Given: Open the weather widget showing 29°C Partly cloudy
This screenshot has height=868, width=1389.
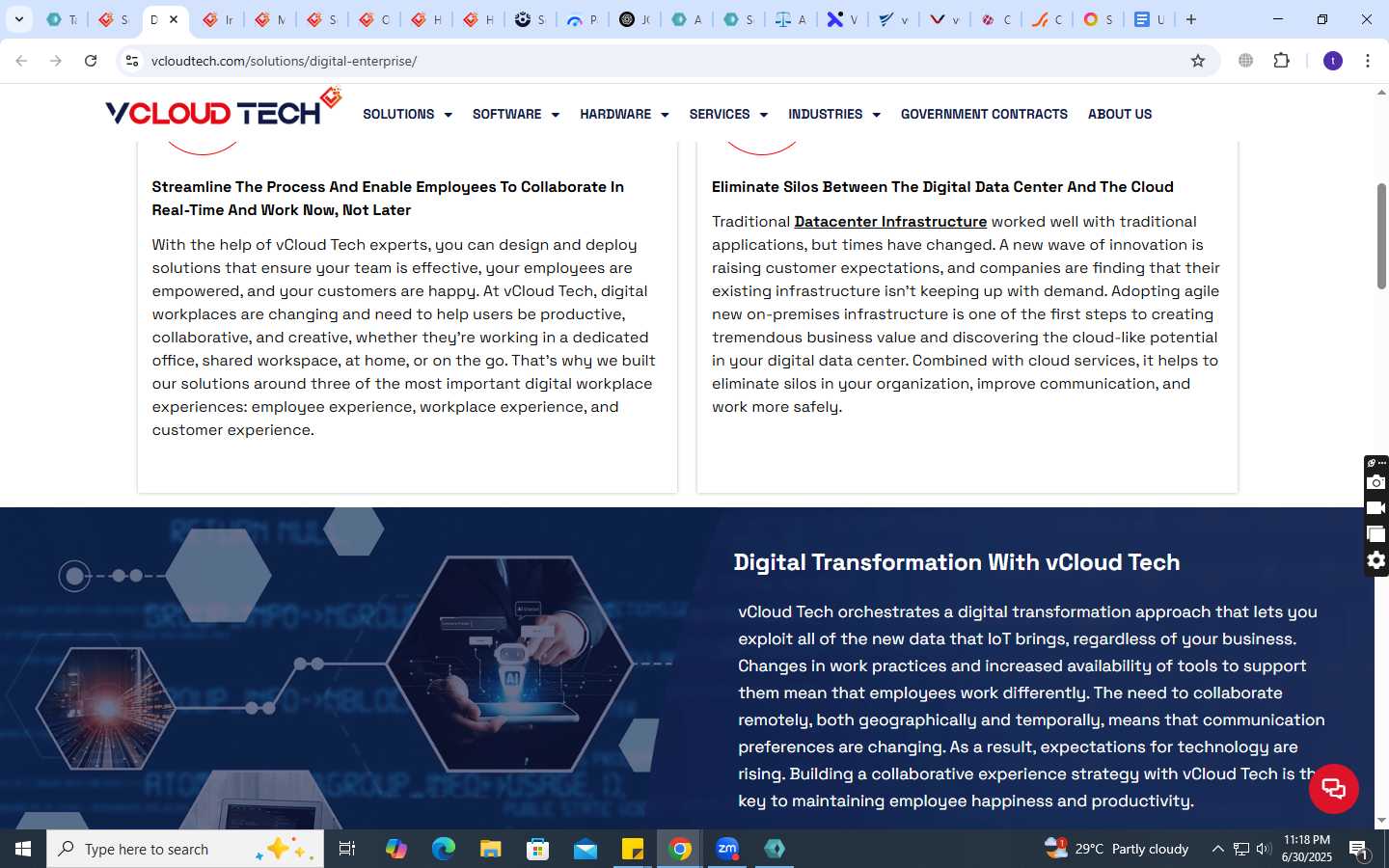Looking at the screenshot, I should (1117, 849).
